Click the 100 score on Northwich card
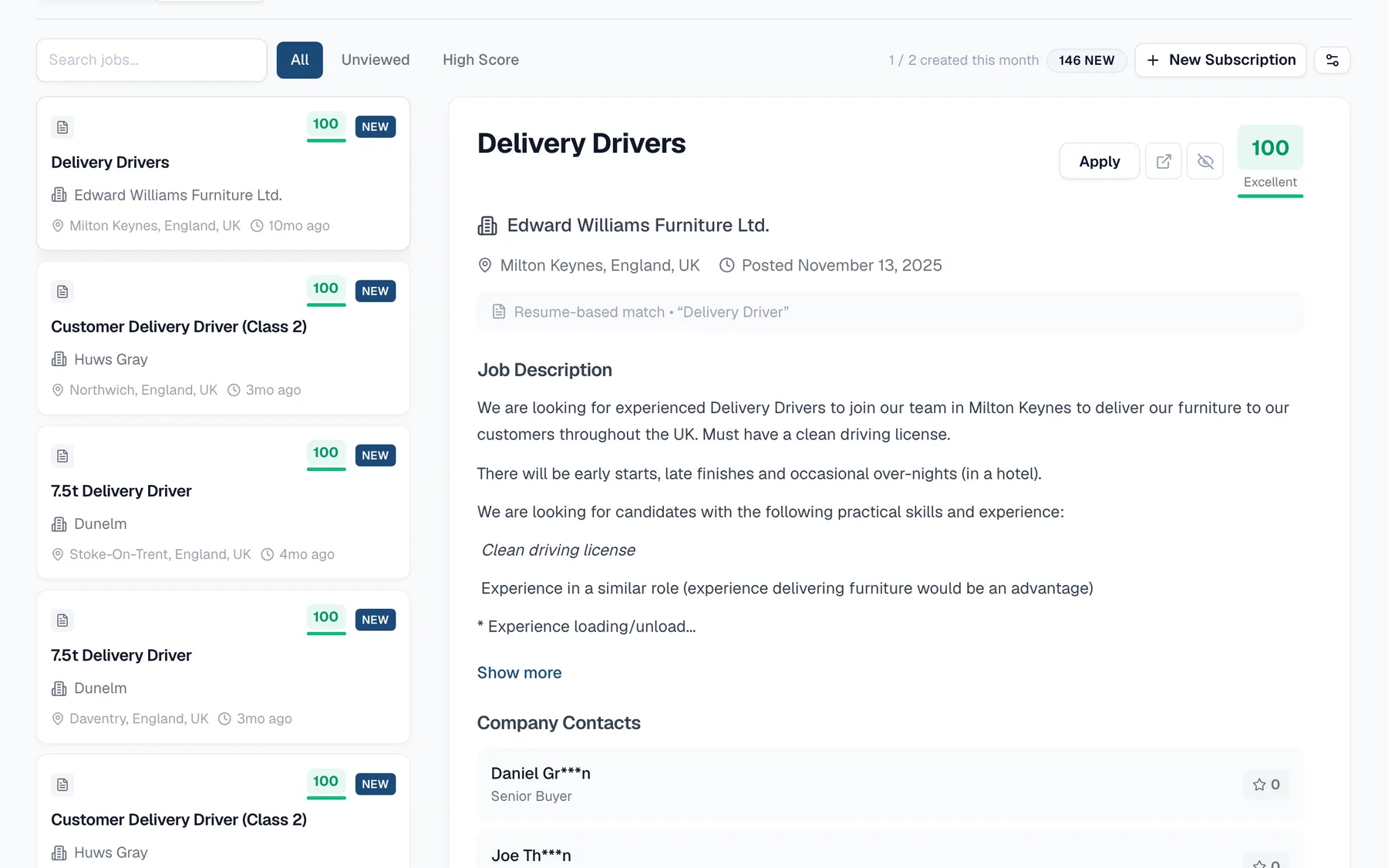 pyautogui.click(x=326, y=289)
